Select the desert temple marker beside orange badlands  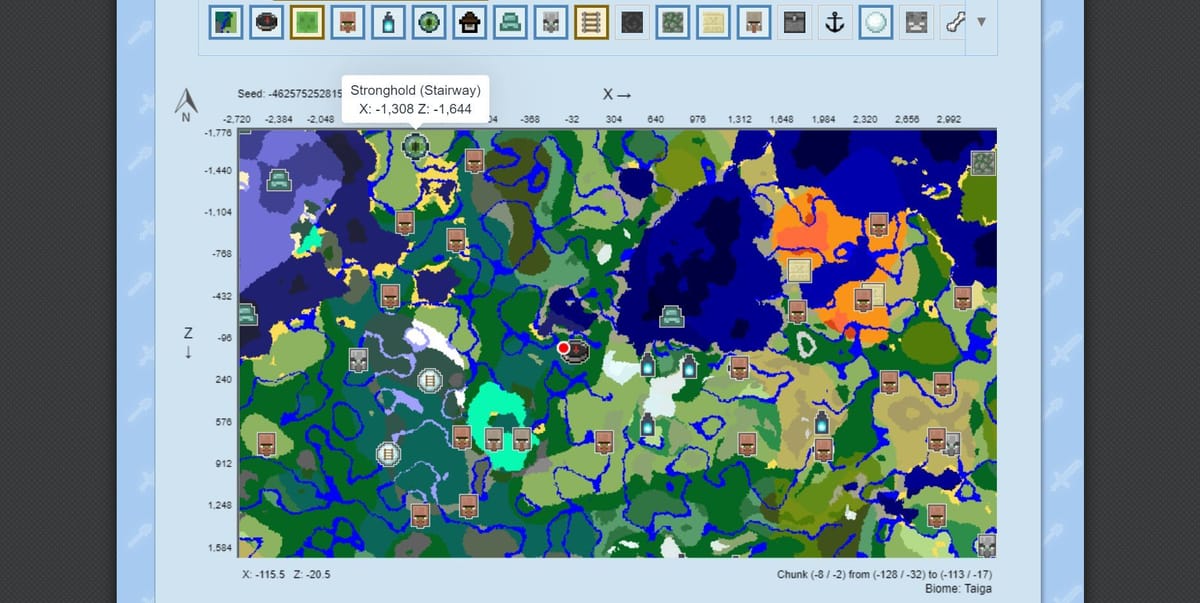click(798, 269)
